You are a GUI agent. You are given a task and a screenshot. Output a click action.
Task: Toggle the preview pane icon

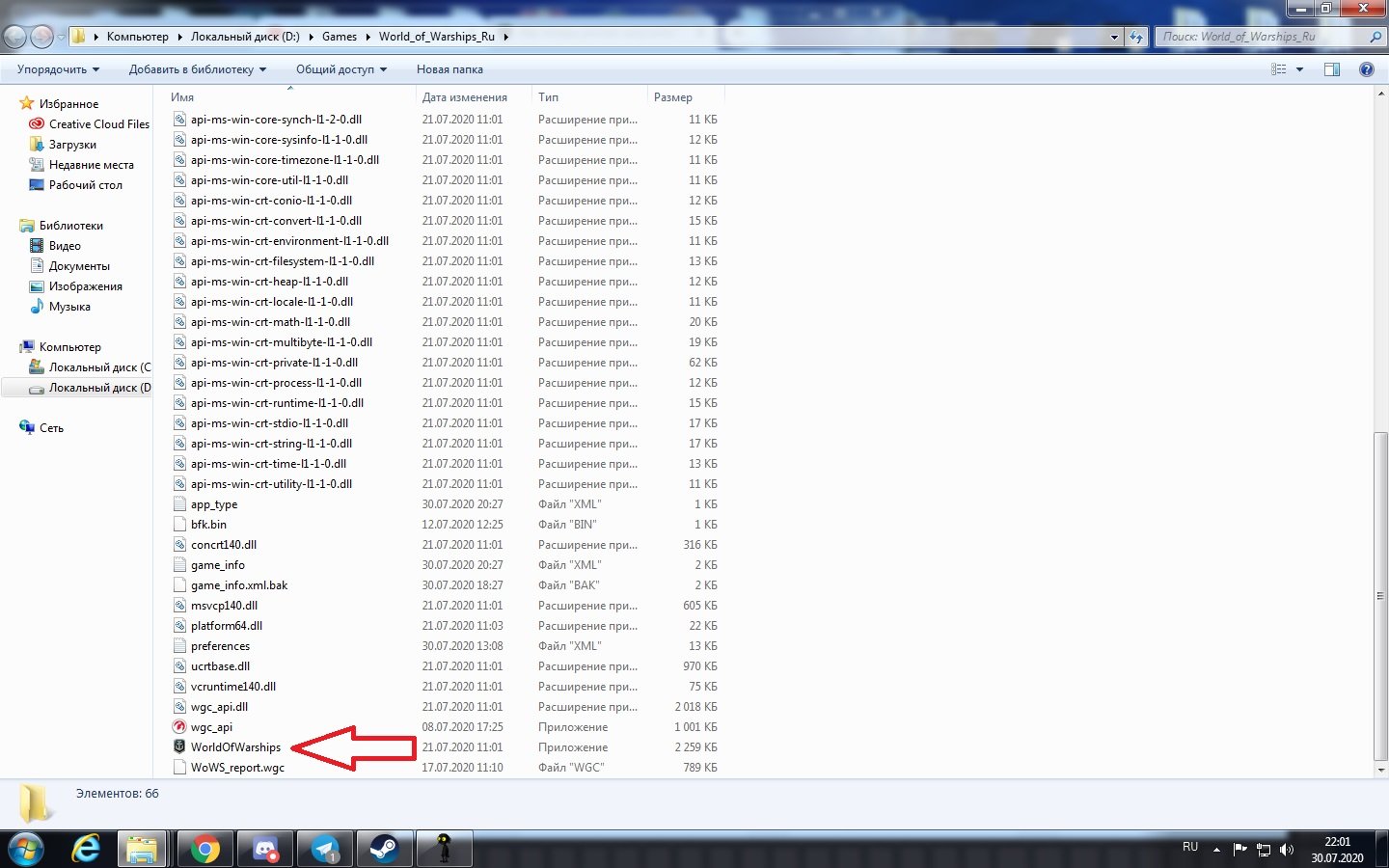tap(1332, 69)
